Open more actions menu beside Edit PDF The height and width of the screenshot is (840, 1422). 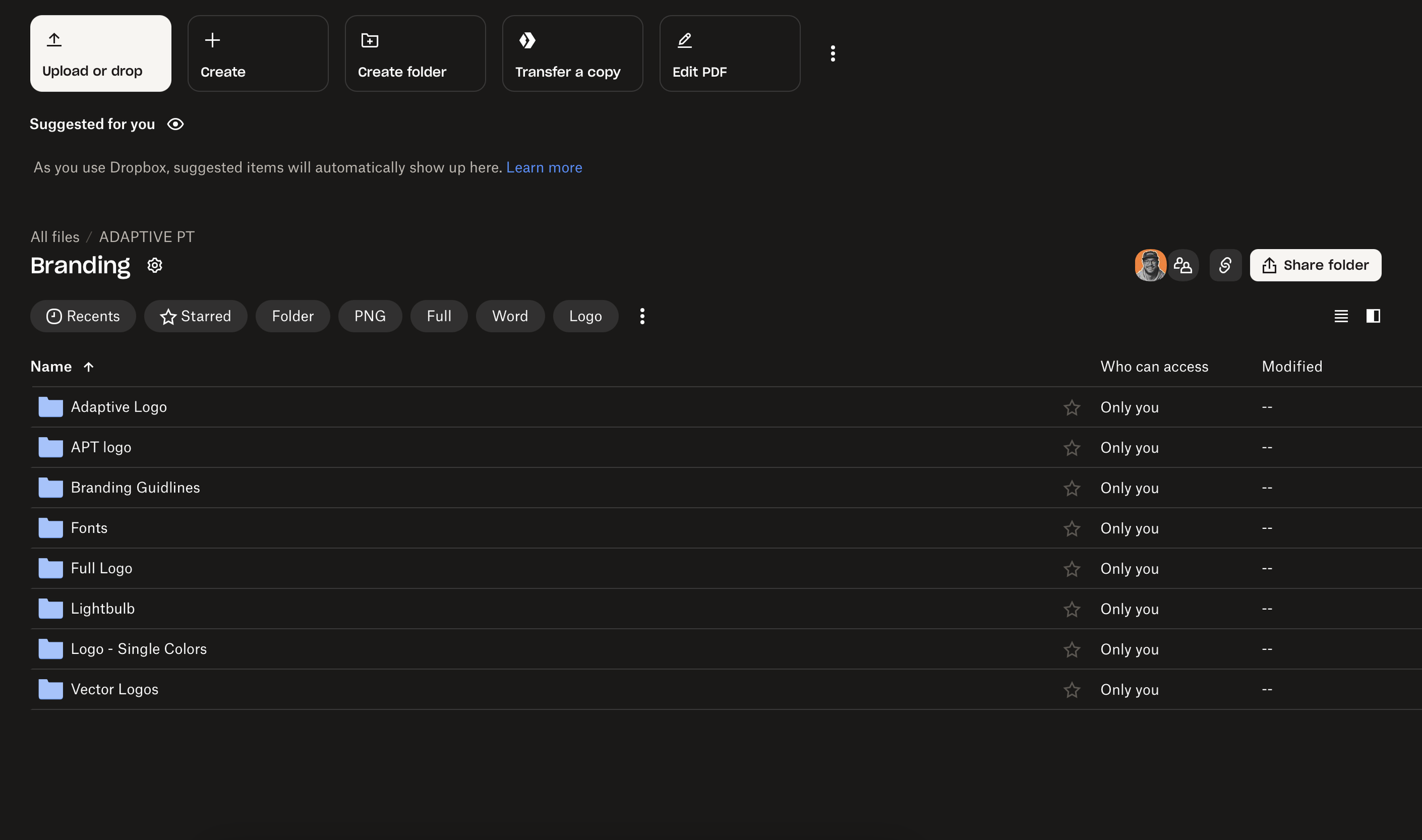pyautogui.click(x=833, y=53)
